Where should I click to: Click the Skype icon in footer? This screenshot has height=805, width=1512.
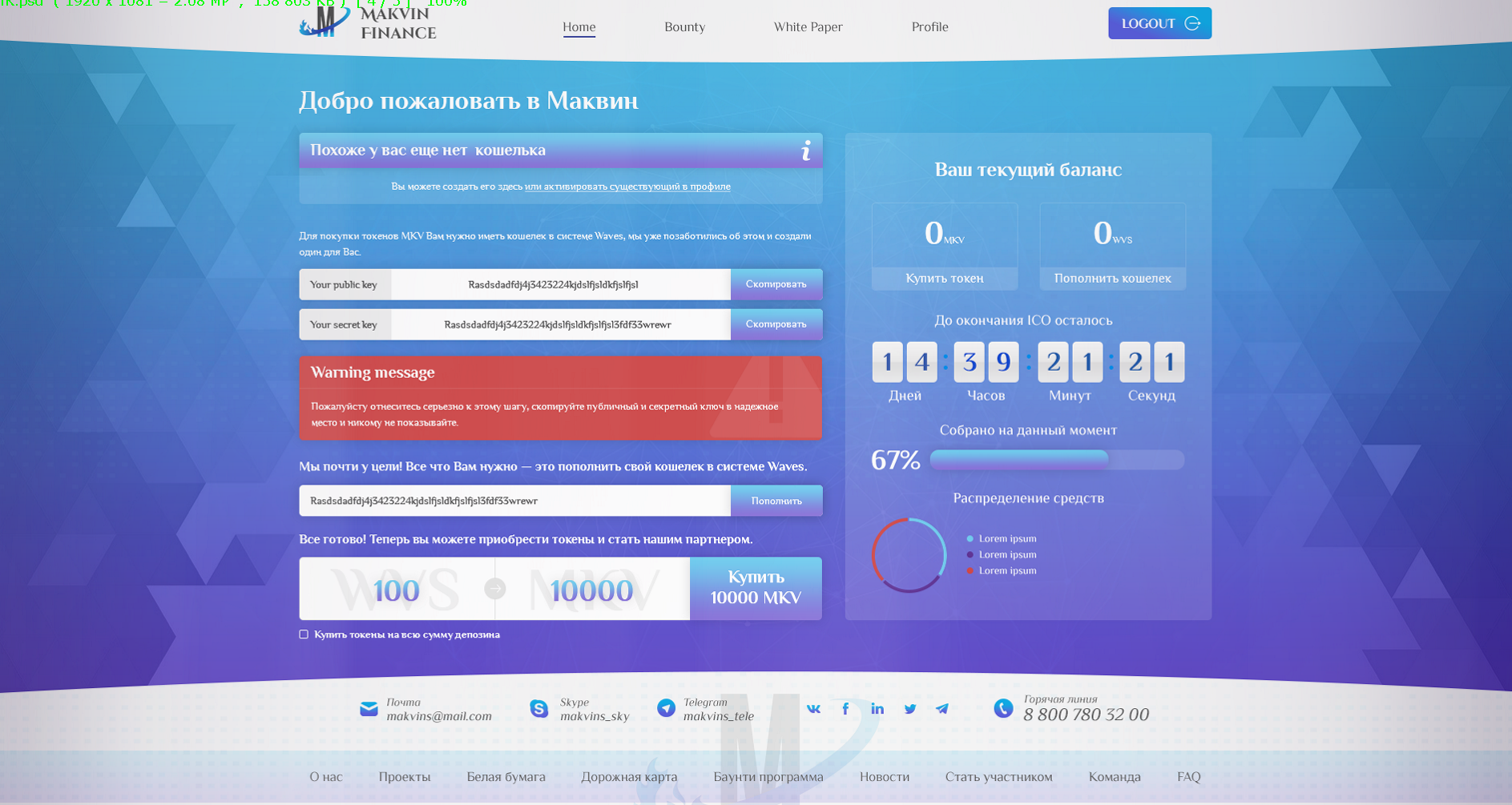point(539,709)
